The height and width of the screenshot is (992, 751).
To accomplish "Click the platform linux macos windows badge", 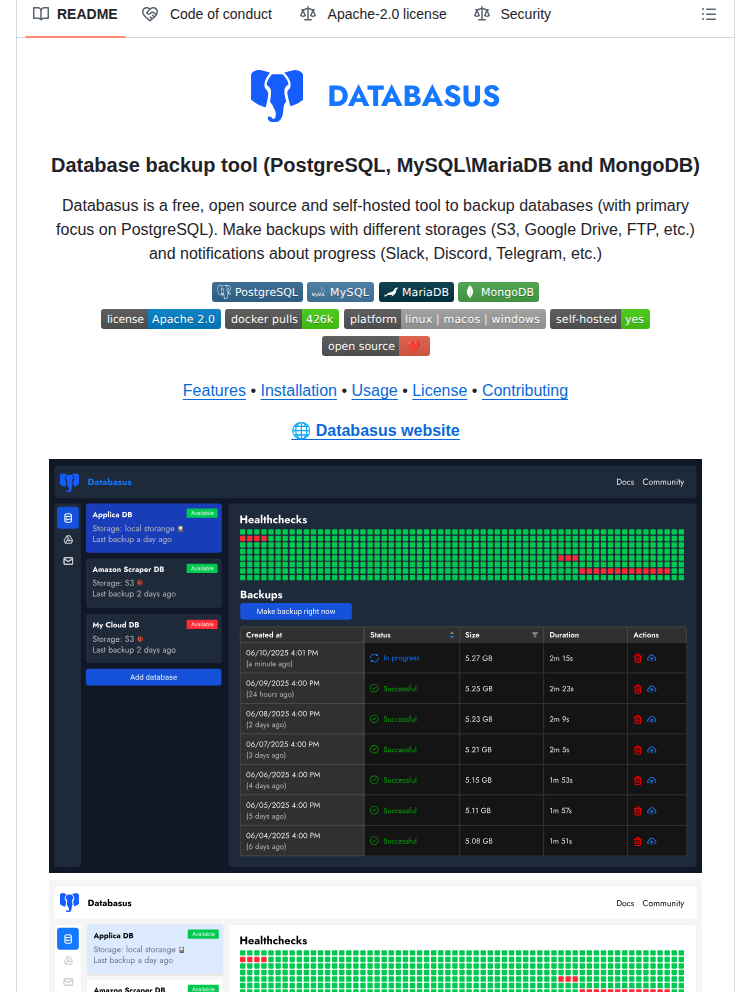I will (x=445, y=319).
